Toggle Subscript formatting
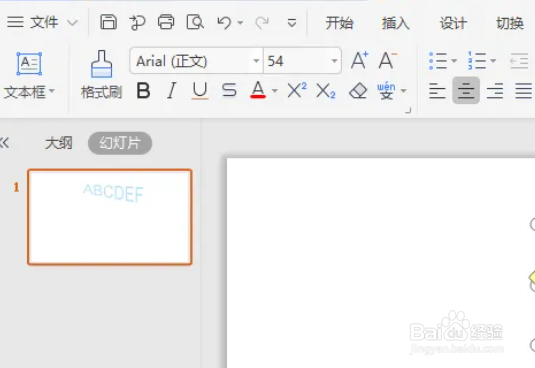The image size is (535, 368). pos(326,91)
